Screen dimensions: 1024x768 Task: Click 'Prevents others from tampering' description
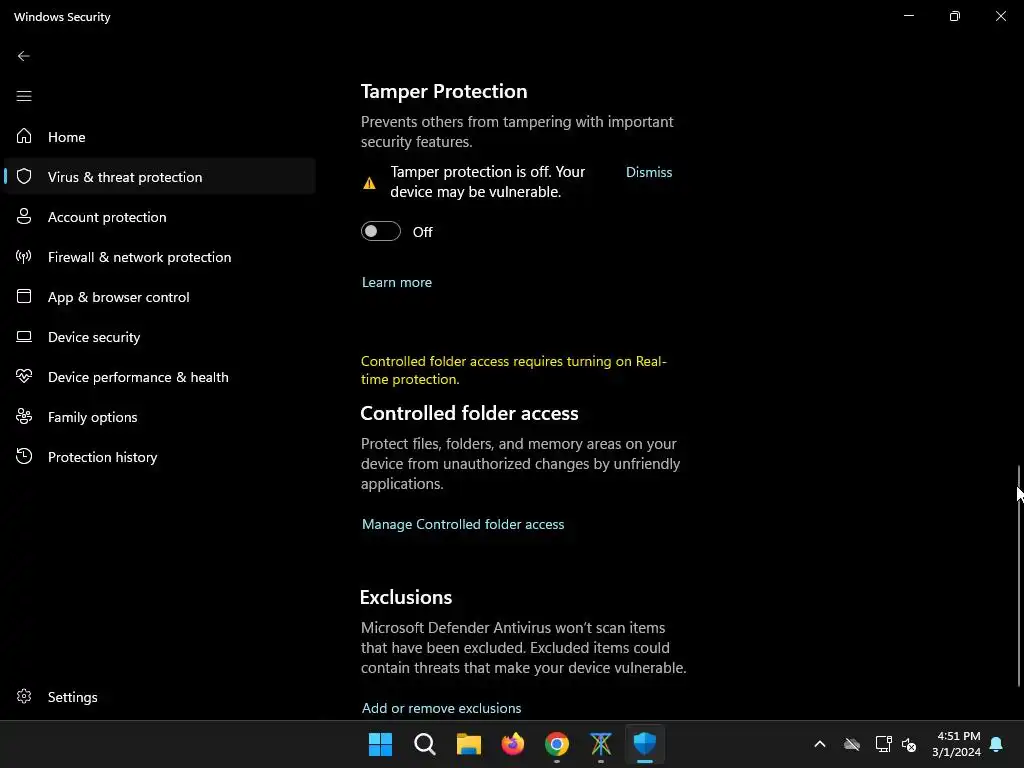(x=517, y=131)
